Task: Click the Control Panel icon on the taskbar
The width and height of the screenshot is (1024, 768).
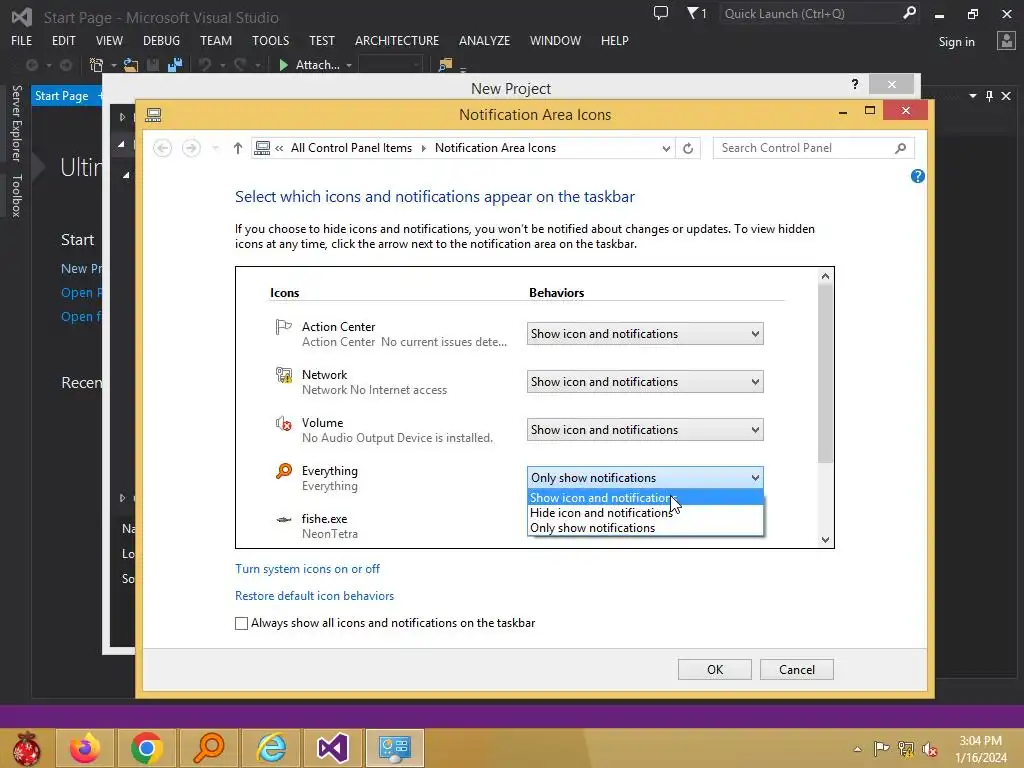Action: pos(394,748)
